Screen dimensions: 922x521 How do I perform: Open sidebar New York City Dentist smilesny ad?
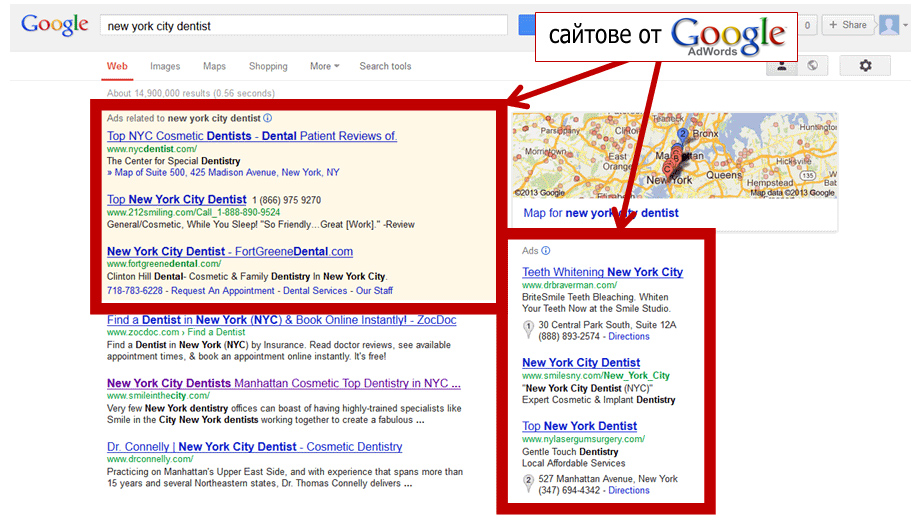point(581,363)
